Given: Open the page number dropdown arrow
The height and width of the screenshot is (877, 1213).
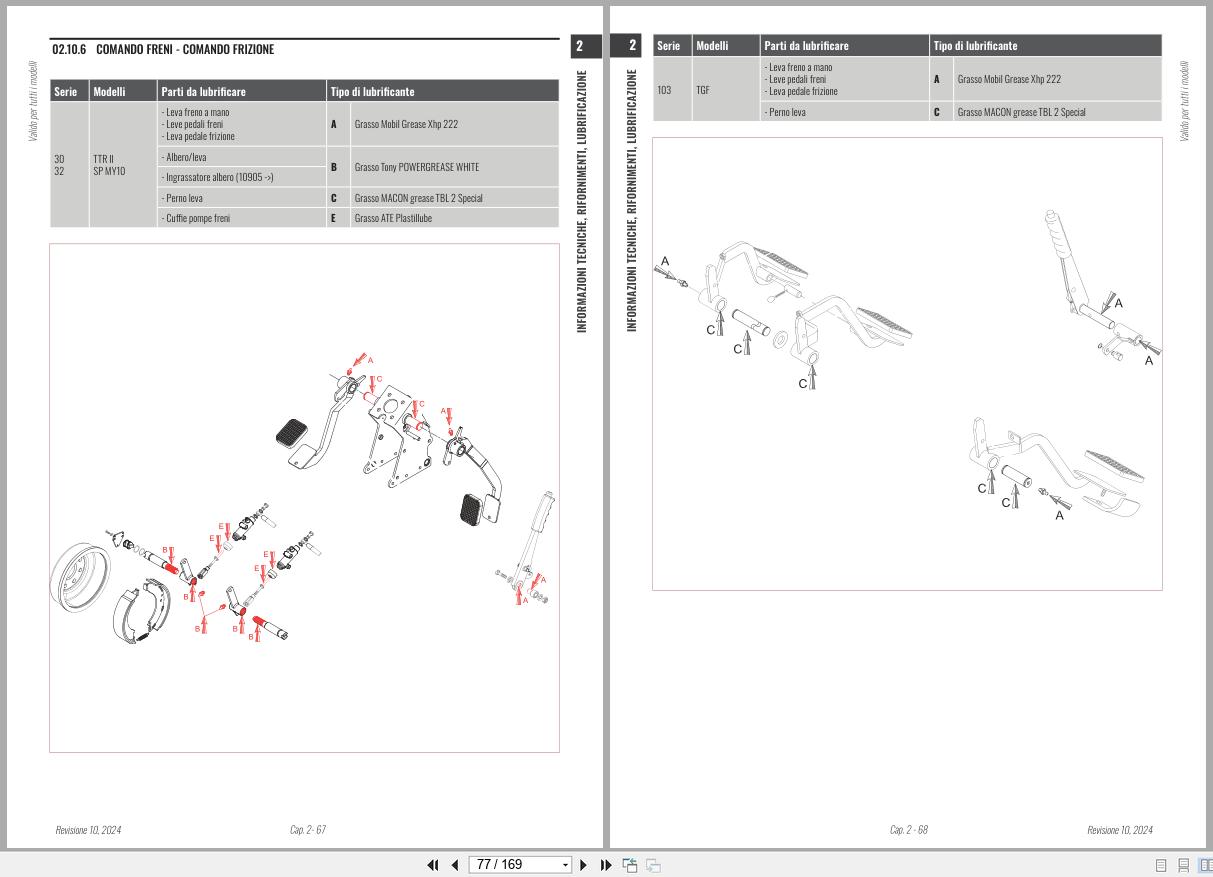Looking at the screenshot, I should (x=565, y=865).
